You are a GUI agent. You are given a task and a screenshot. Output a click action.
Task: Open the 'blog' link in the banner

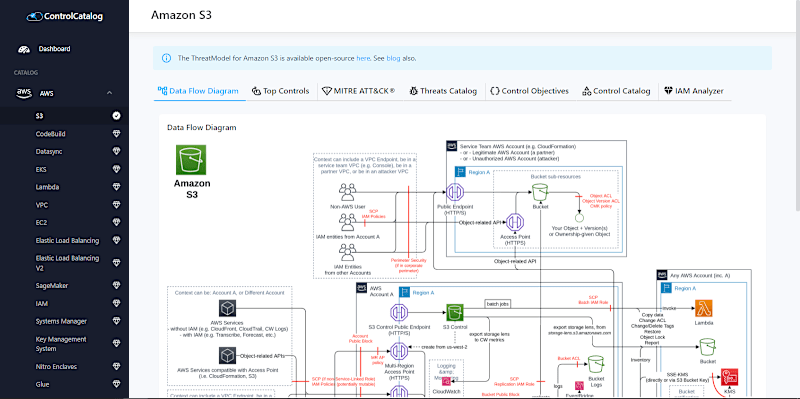393,58
